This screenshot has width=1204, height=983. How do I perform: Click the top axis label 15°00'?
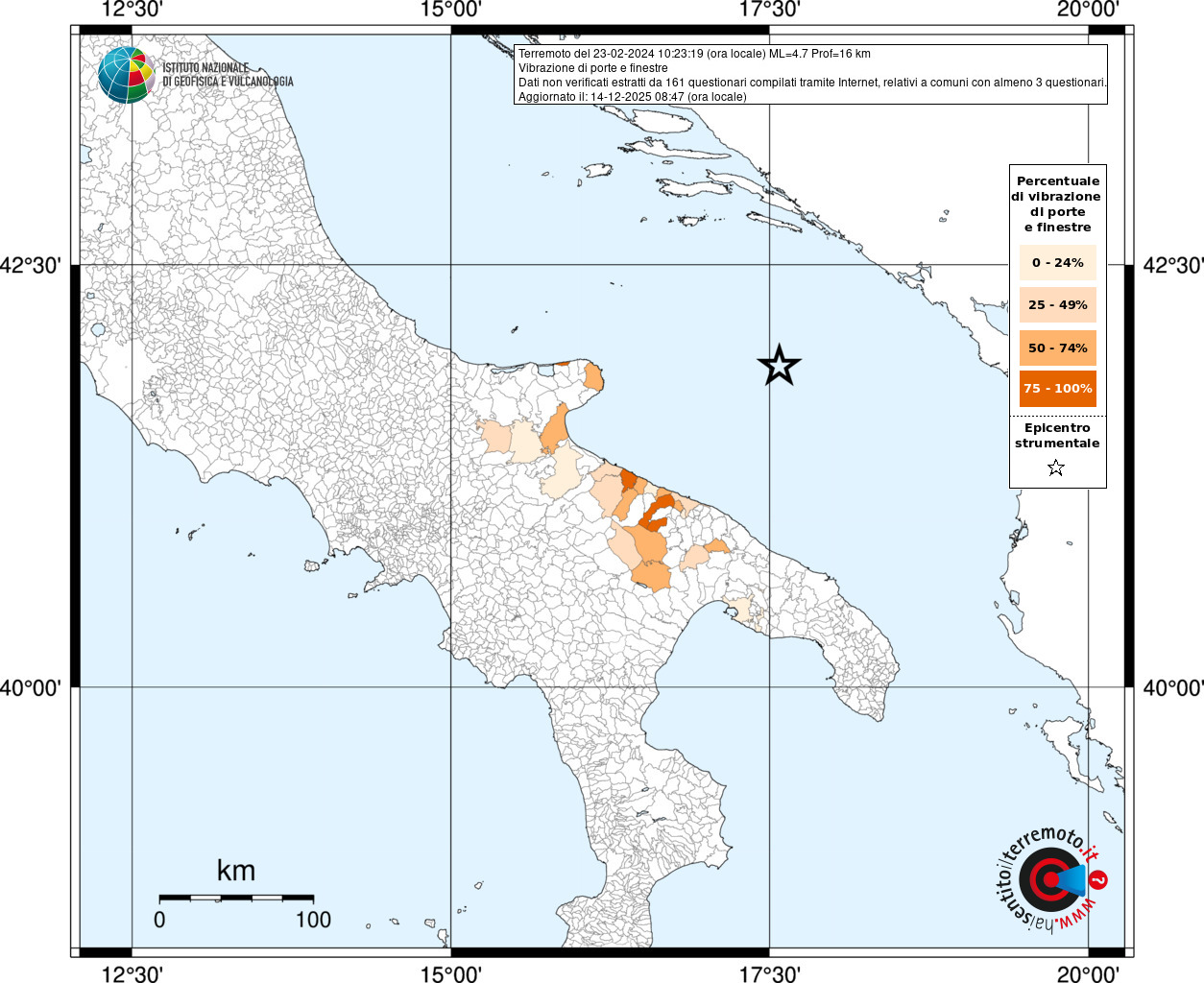[450, 10]
